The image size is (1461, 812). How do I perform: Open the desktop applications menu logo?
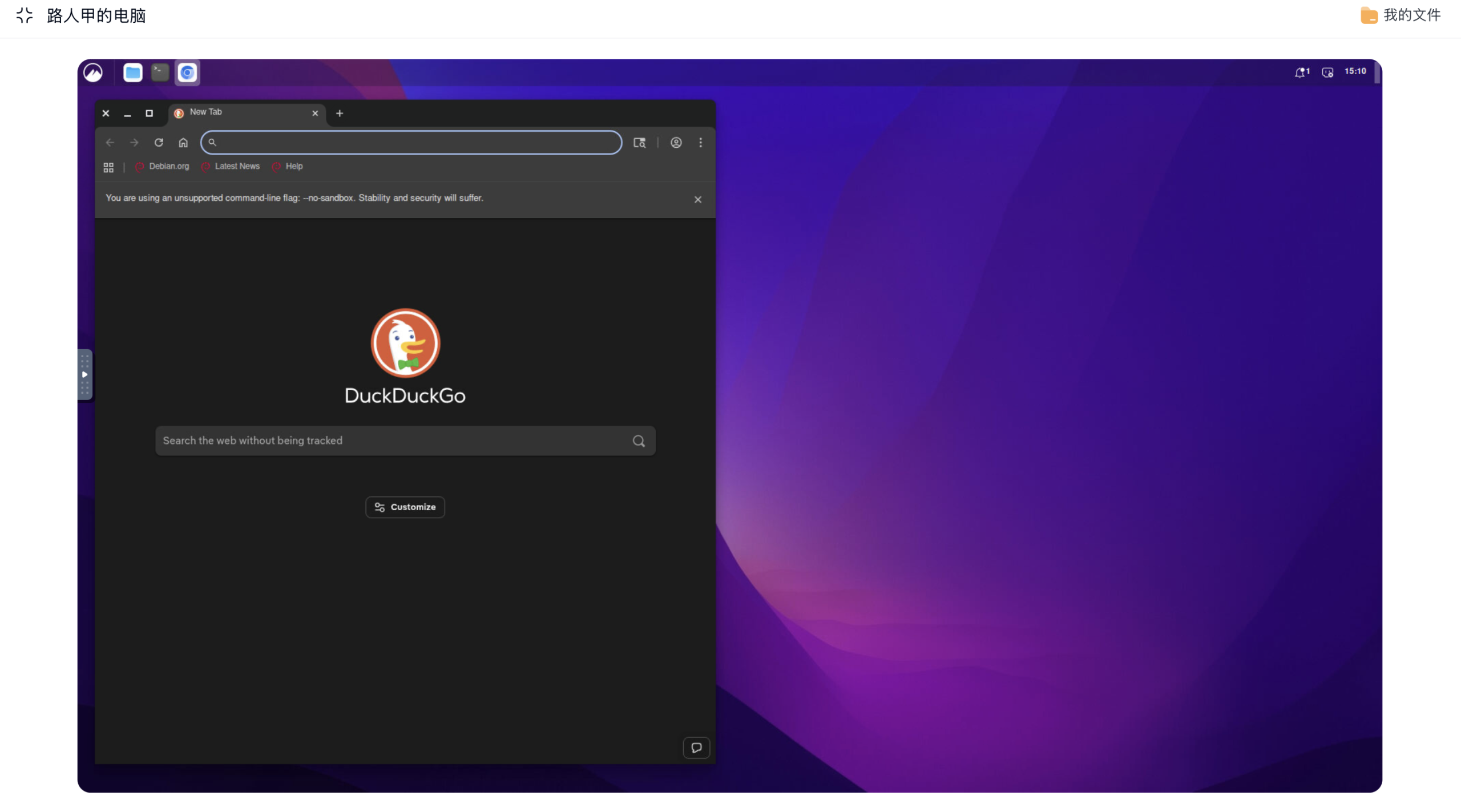(93, 72)
